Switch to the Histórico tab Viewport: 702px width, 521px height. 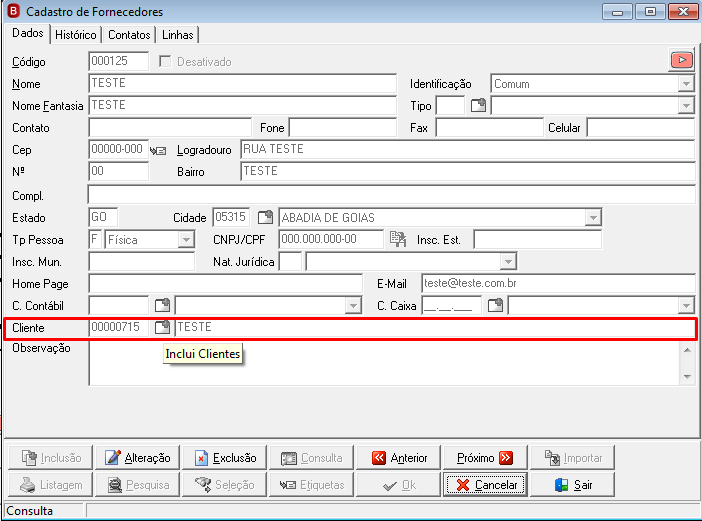(x=76, y=35)
